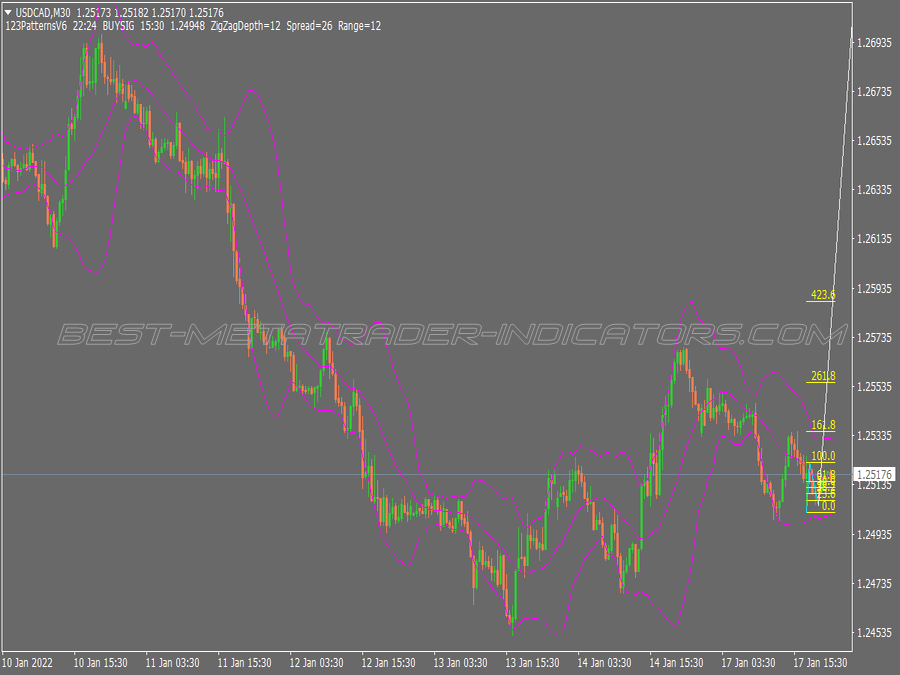900x675 pixels.
Task: Click the BUYSIG text in header
Action: pyautogui.click(x=119, y=26)
